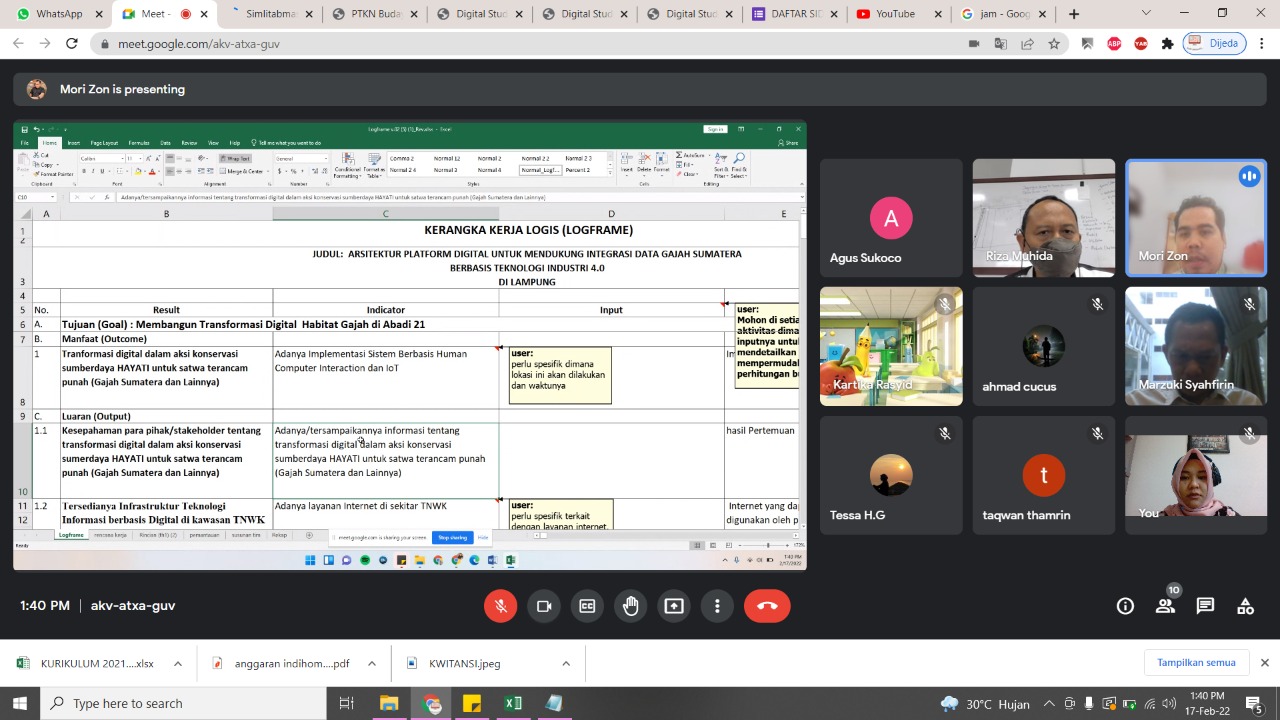Unmute the microphone in Meet controls
The height and width of the screenshot is (720, 1280).
(501, 606)
